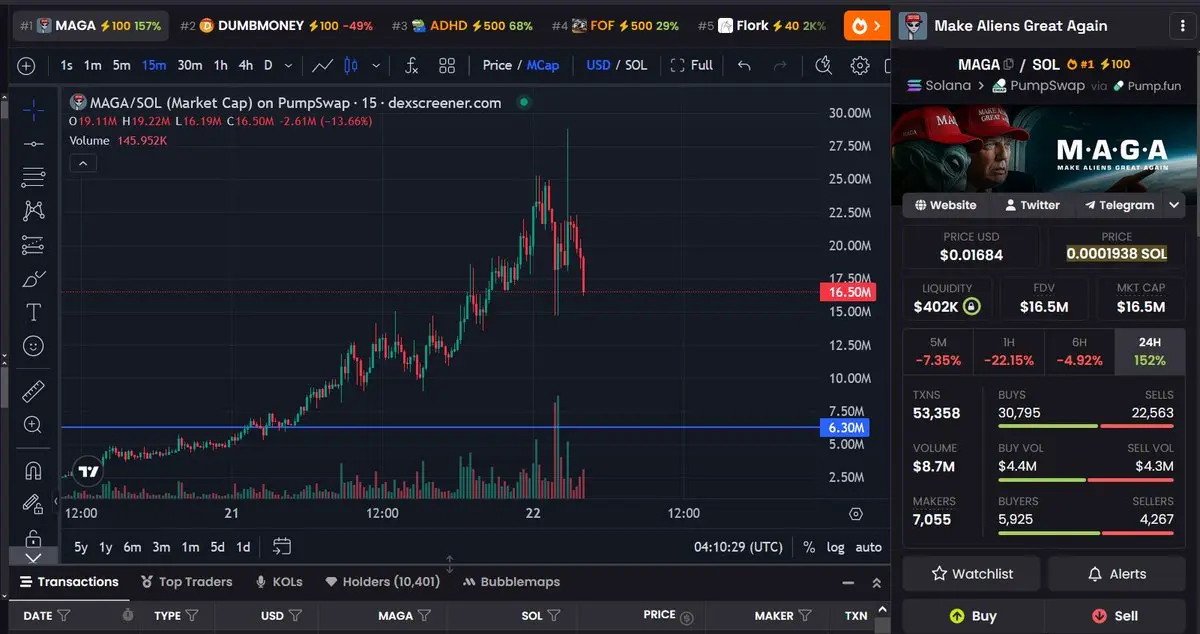This screenshot has width=1200, height=634.
Task: Set chart interval to 1h
Action: pyautogui.click(x=220, y=65)
